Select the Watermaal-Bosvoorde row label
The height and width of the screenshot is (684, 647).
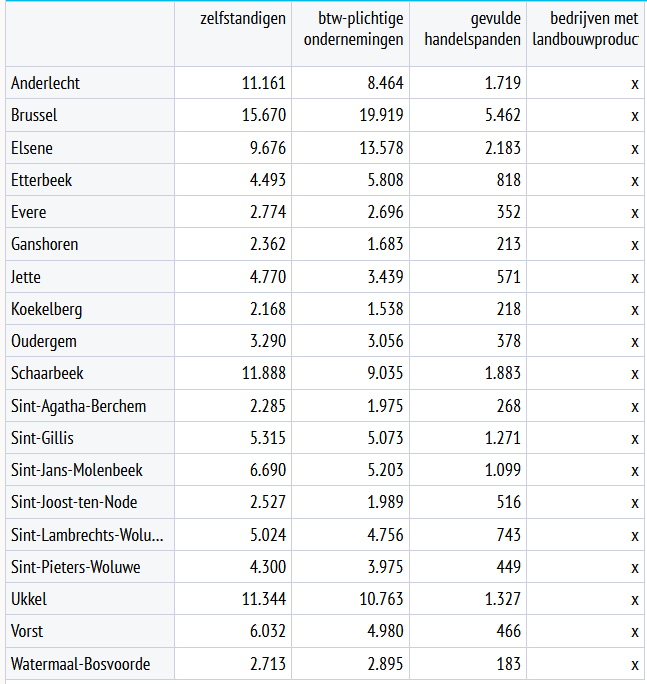click(79, 664)
